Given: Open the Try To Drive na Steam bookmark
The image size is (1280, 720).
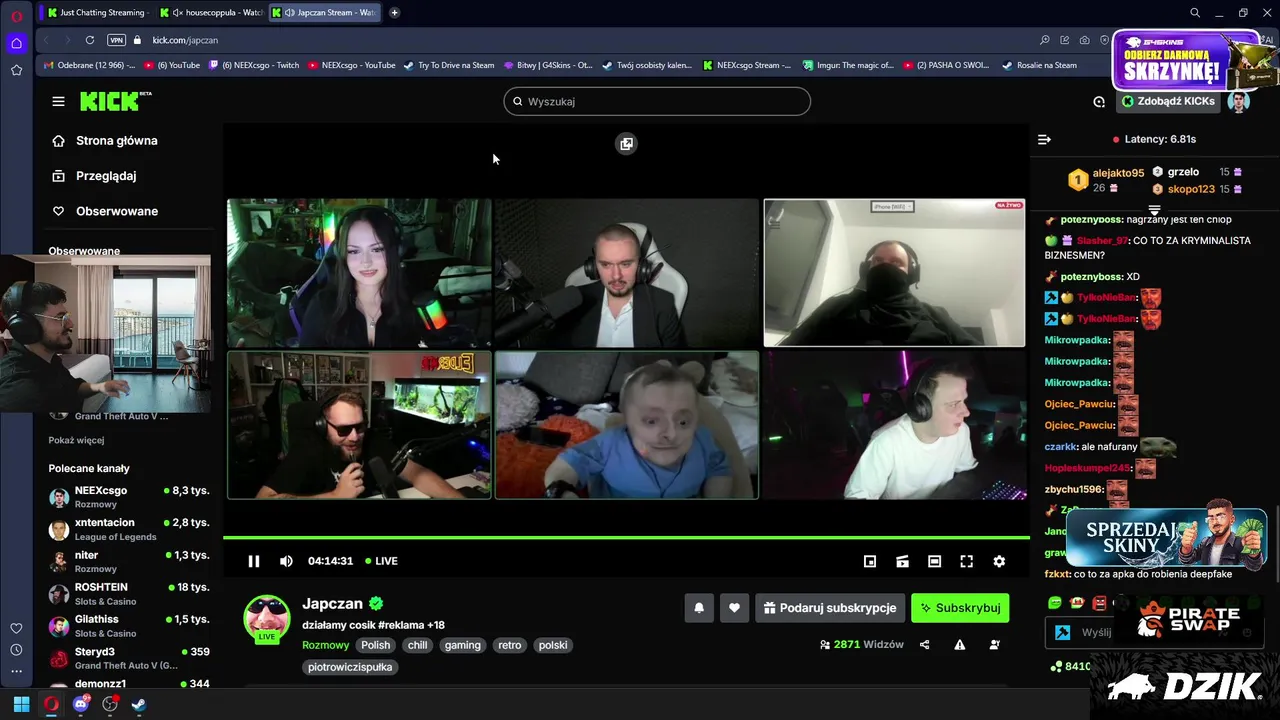Looking at the screenshot, I should pyautogui.click(x=449, y=65).
